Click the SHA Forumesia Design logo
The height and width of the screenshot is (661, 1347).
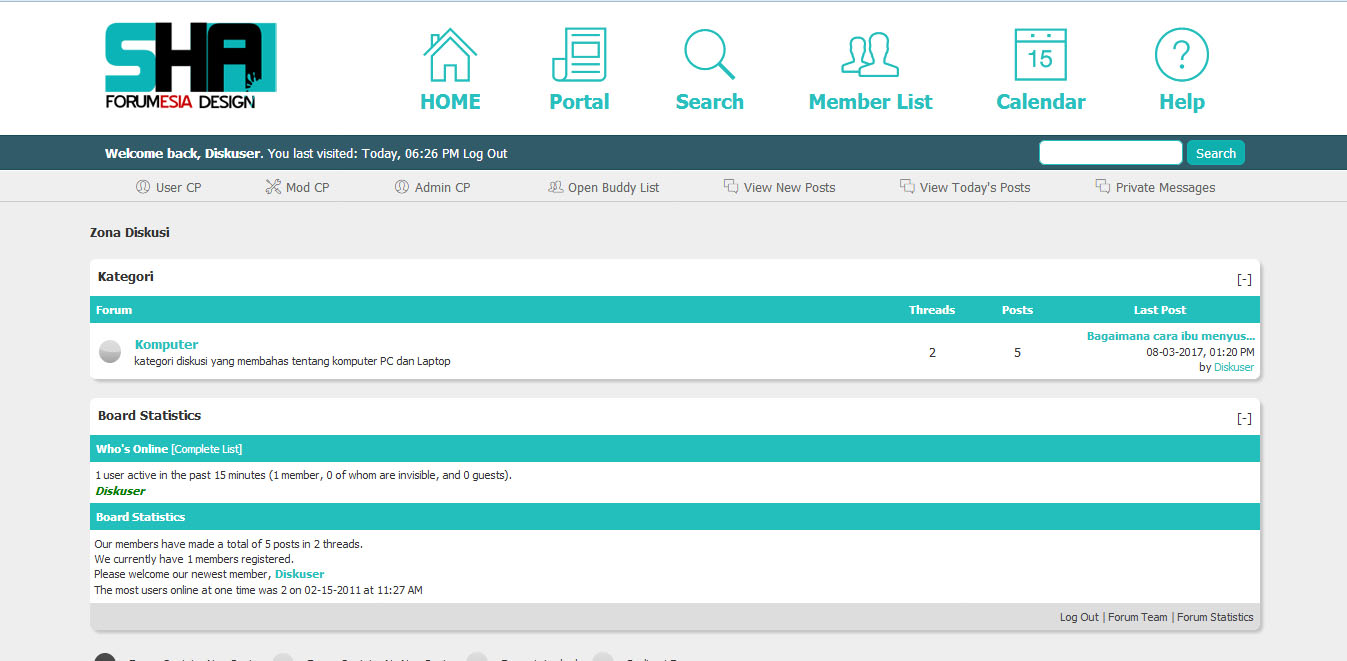coord(190,66)
